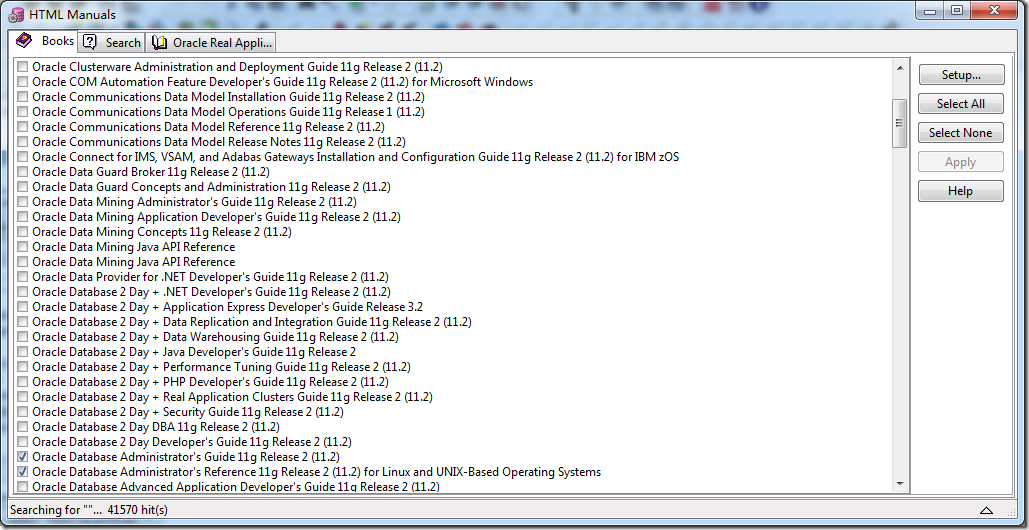Check 2 Day + Data Replication and Integration
Image resolution: width=1029 pixels, height=530 pixels.
[x=23, y=322]
